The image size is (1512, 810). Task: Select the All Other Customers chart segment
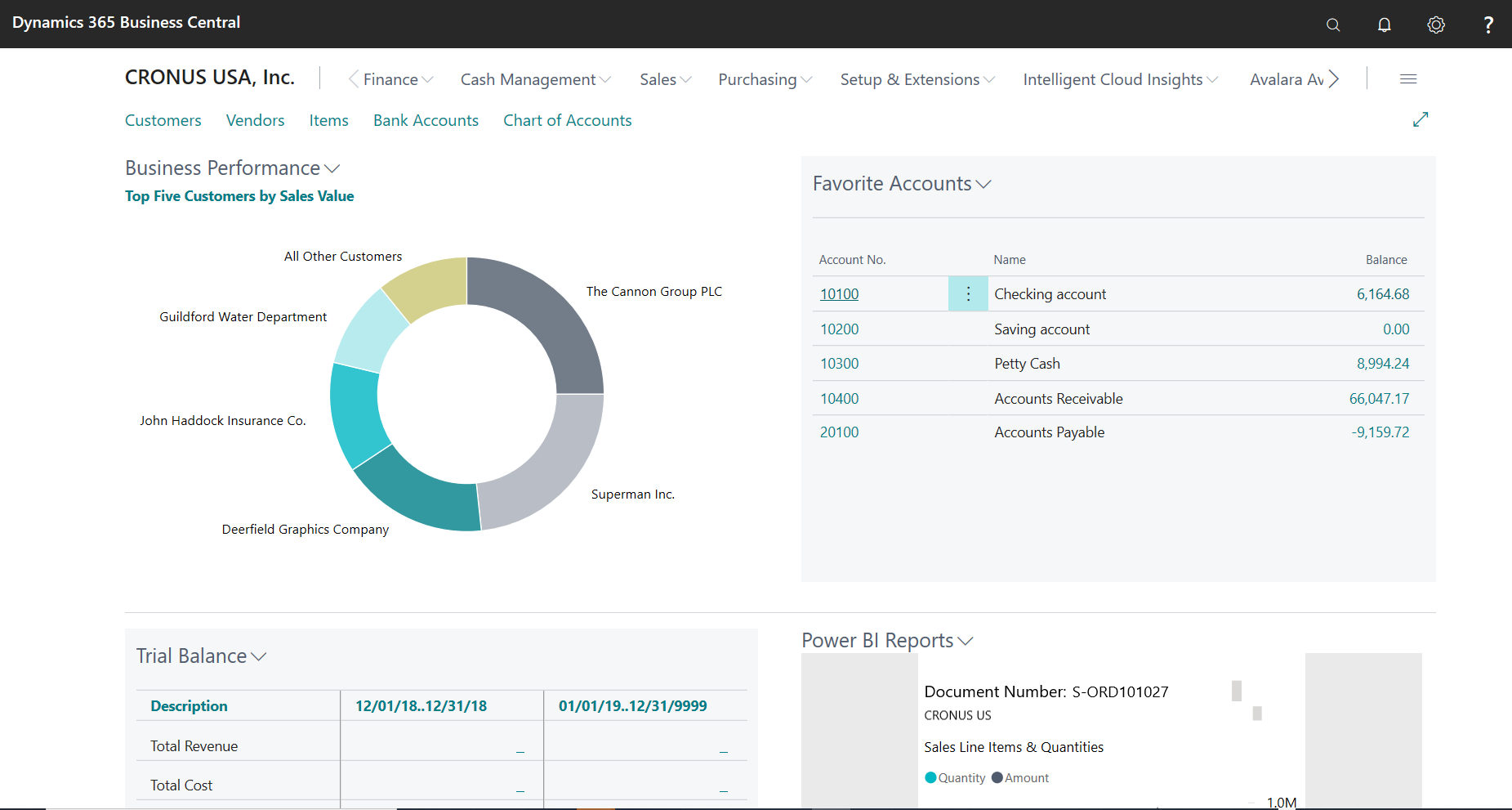(431, 285)
